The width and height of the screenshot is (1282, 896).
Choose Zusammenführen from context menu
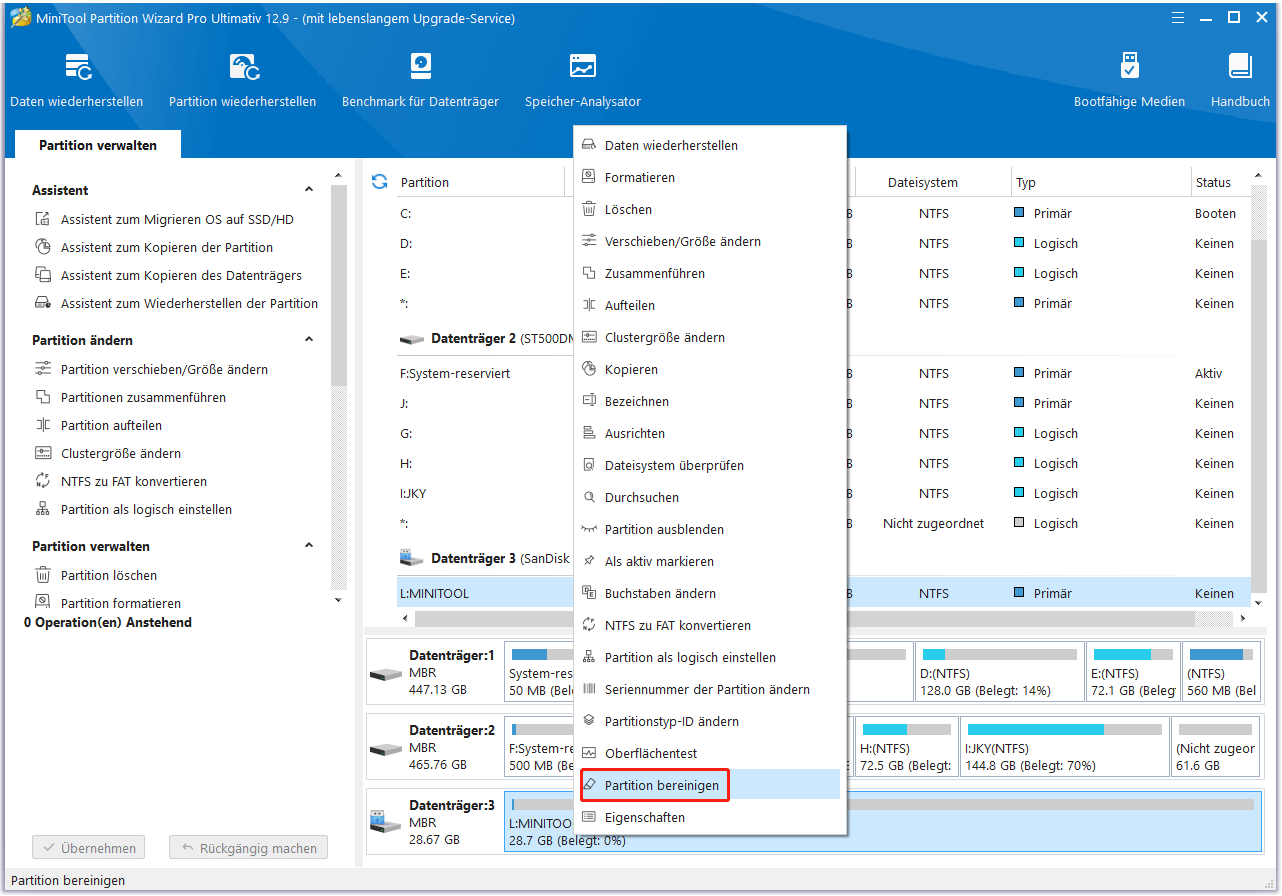[710, 273]
